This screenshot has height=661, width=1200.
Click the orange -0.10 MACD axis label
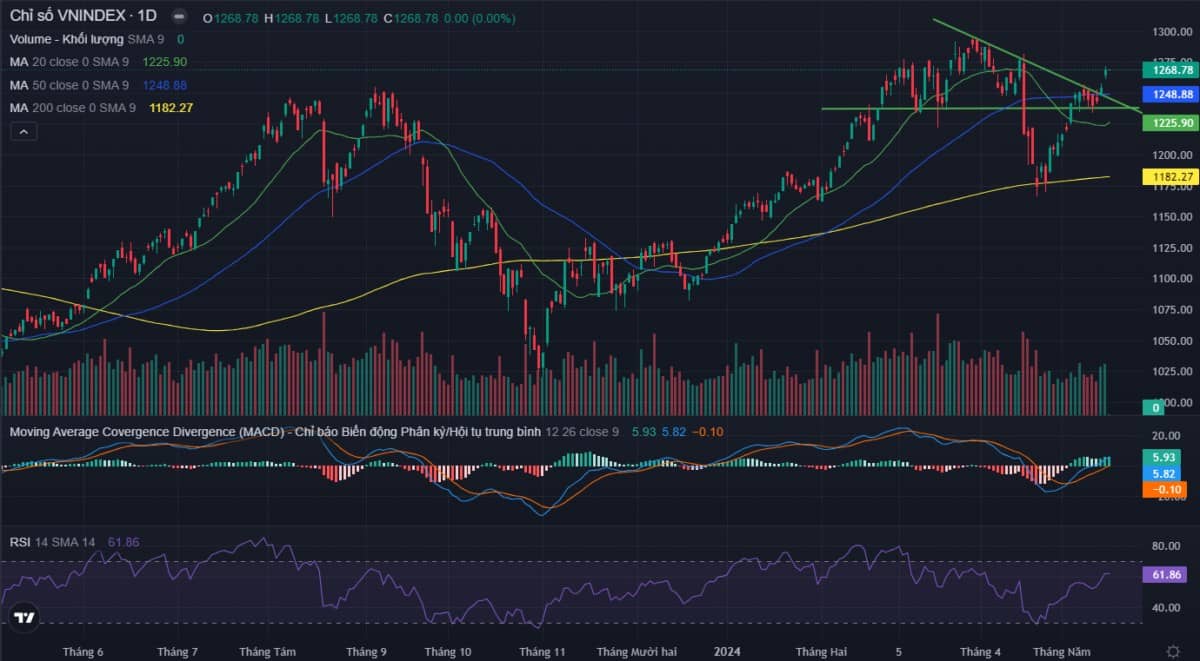[1164, 490]
